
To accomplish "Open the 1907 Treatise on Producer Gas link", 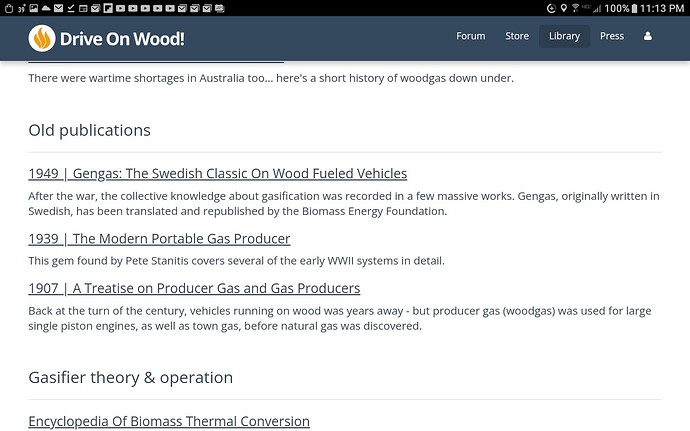I will click(194, 288).
